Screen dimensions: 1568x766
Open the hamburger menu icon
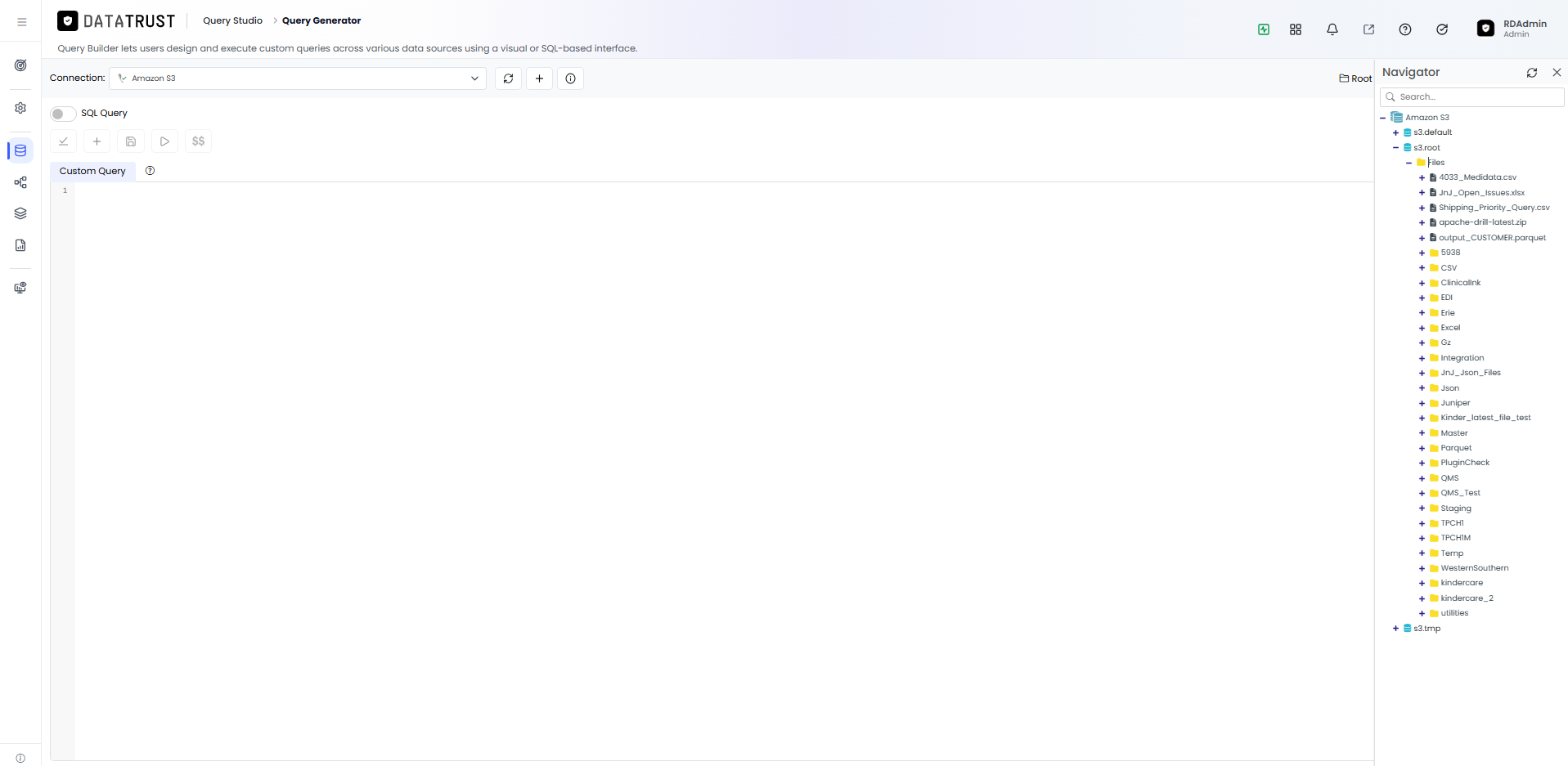click(21, 22)
